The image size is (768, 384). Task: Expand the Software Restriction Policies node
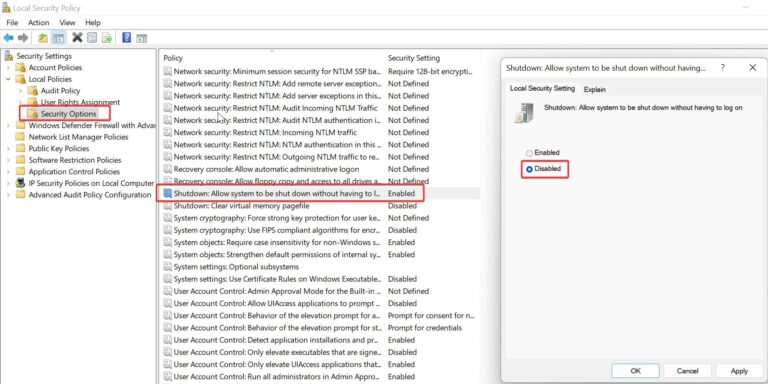coord(8,160)
